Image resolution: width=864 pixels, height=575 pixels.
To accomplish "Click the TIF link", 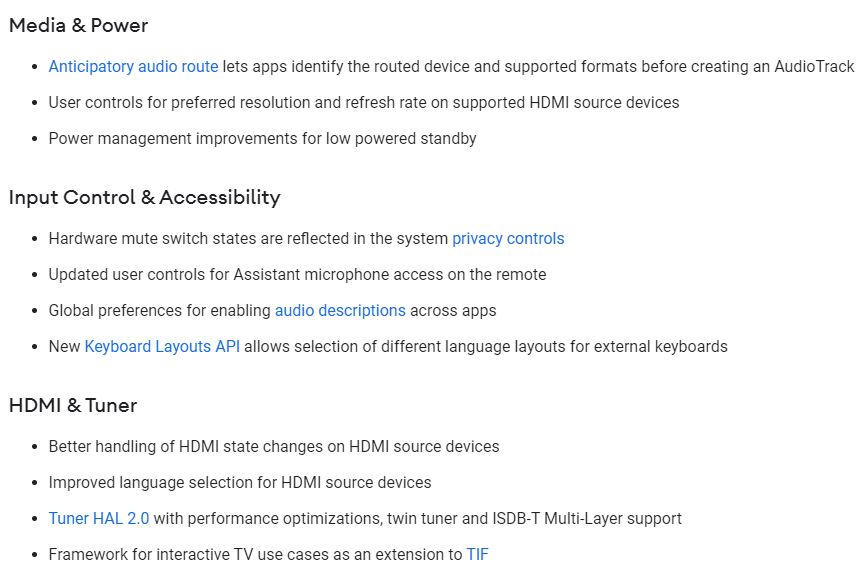I will [477, 554].
